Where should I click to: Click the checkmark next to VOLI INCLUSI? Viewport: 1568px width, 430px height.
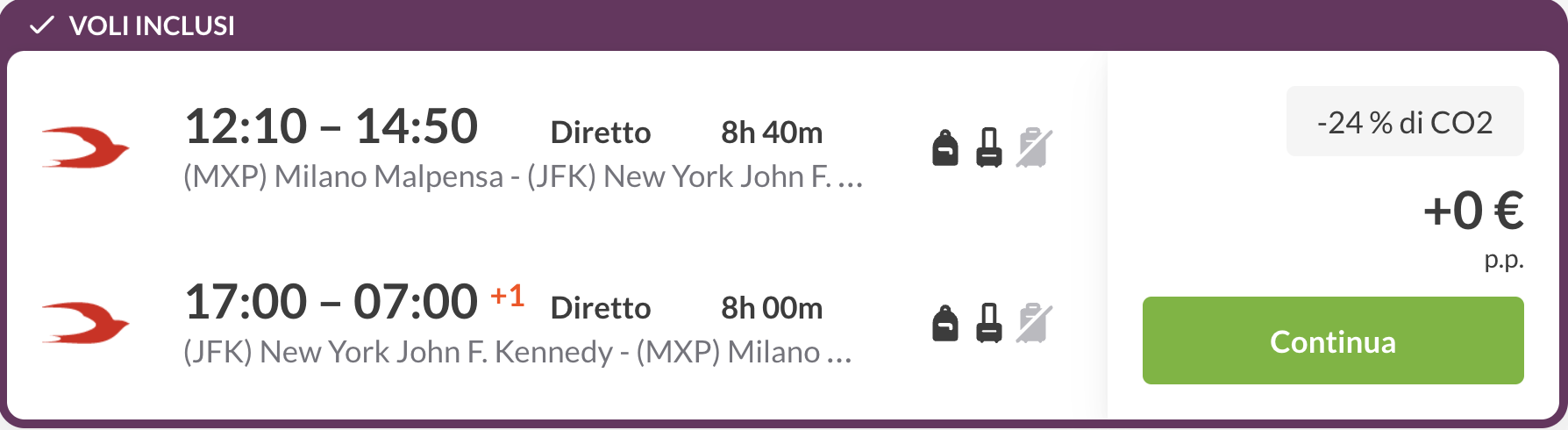point(41,25)
